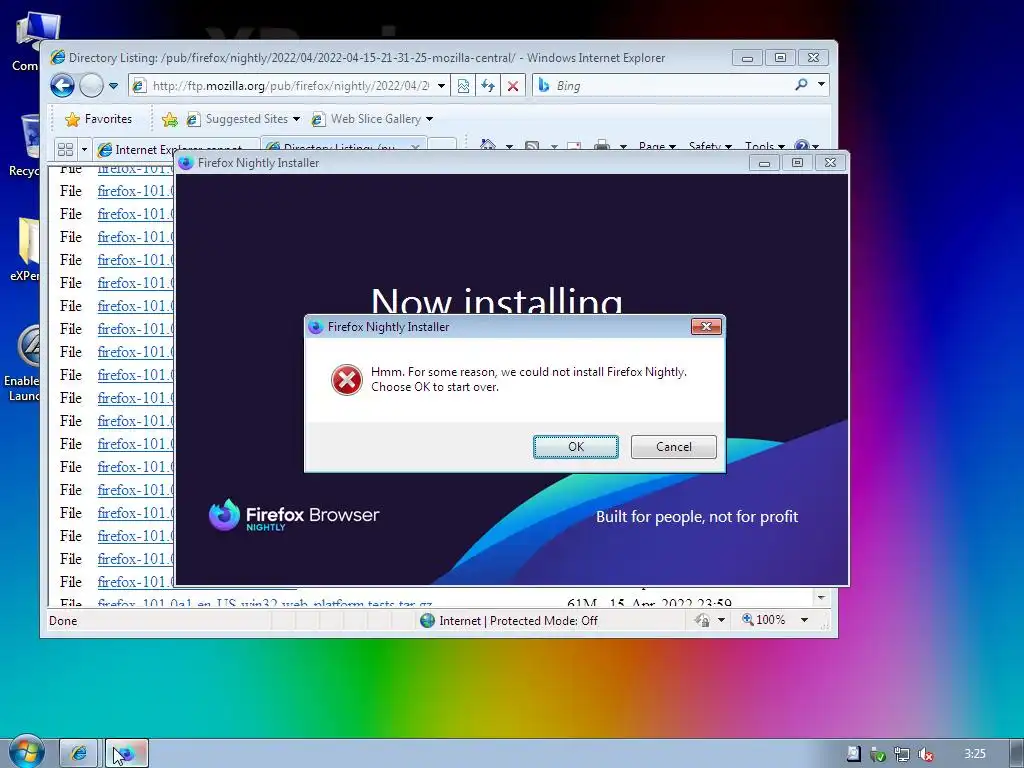Click 'Built for people, not for profit' text

coord(697,517)
